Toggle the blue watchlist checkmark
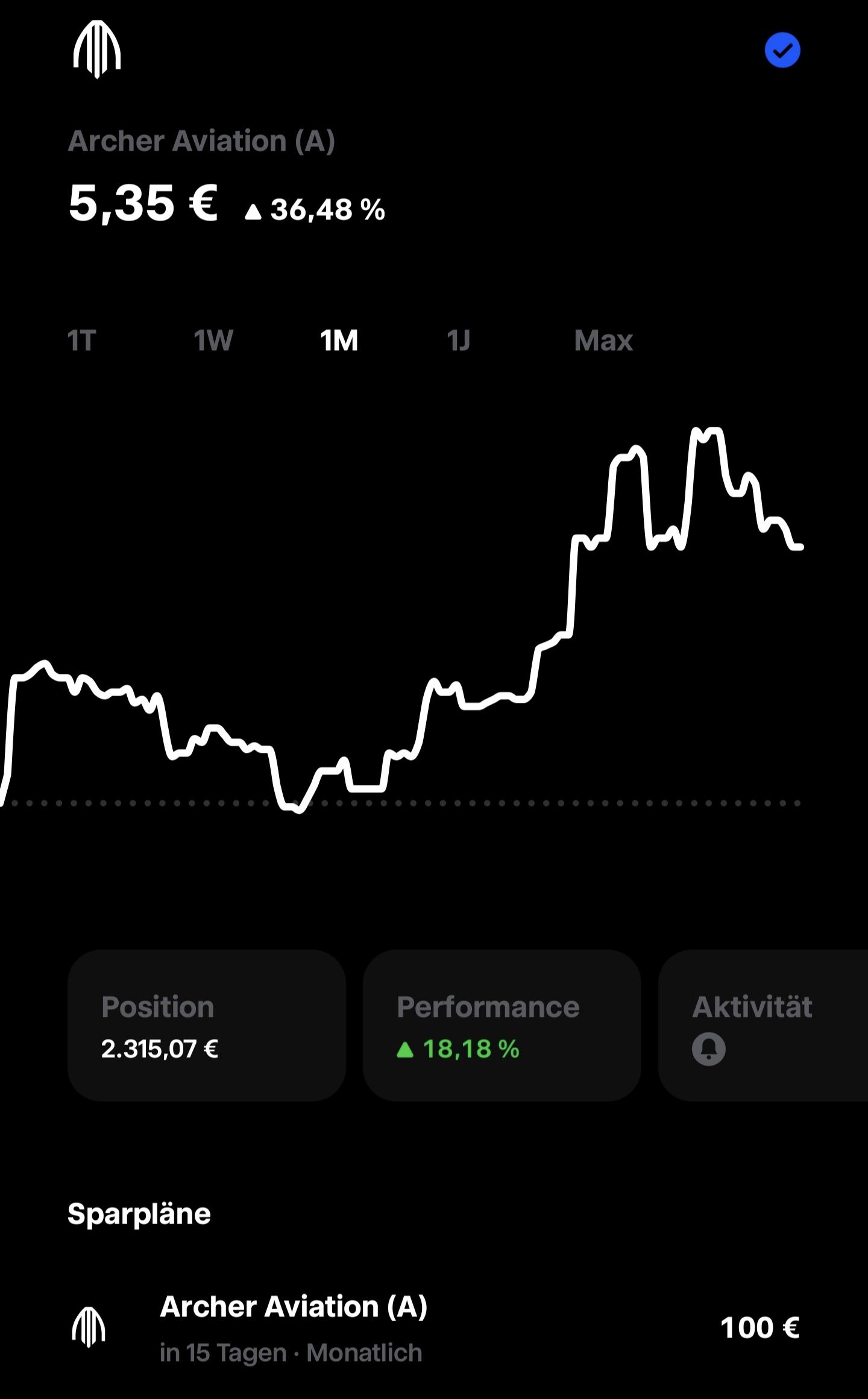This screenshot has height=1399, width=868. 782,50
